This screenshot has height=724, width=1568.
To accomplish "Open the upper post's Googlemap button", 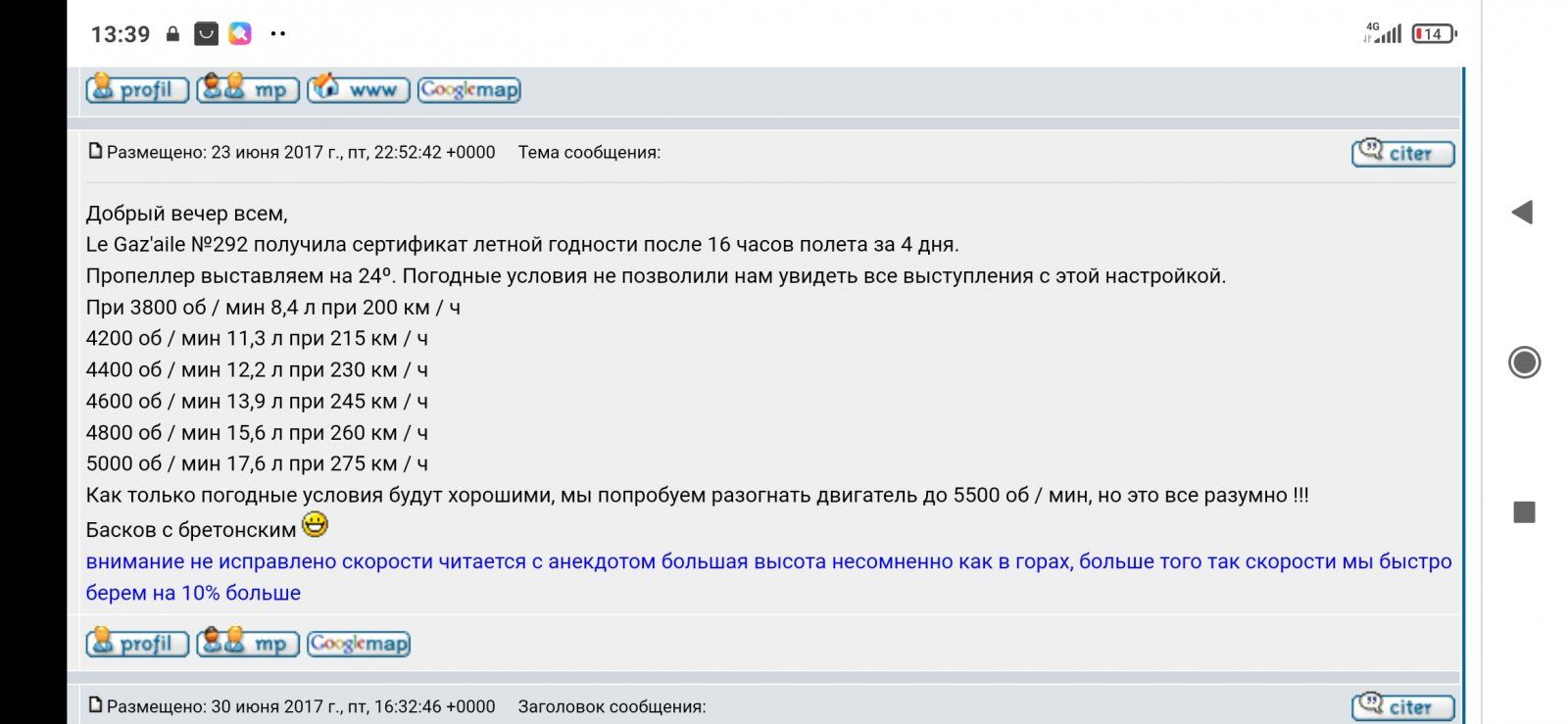I will coord(469,89).
